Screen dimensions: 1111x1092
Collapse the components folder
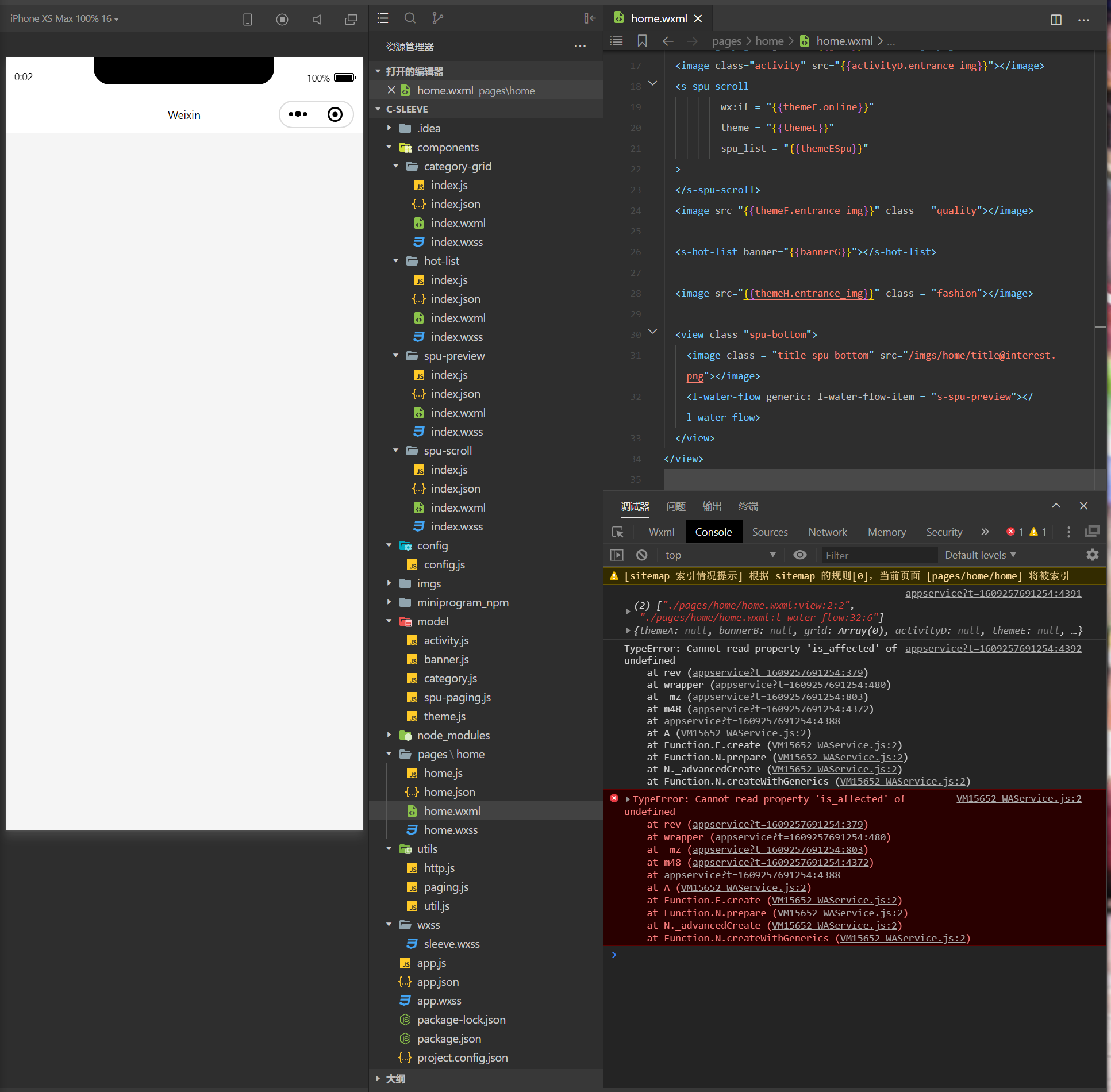(389, 147)
